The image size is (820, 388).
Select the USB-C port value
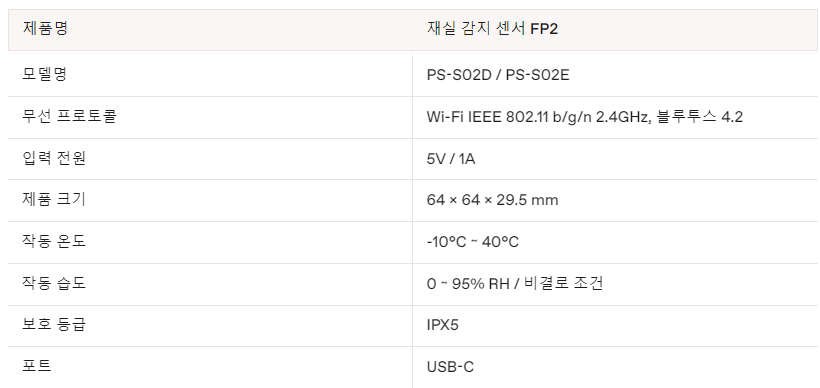[450, 367]
